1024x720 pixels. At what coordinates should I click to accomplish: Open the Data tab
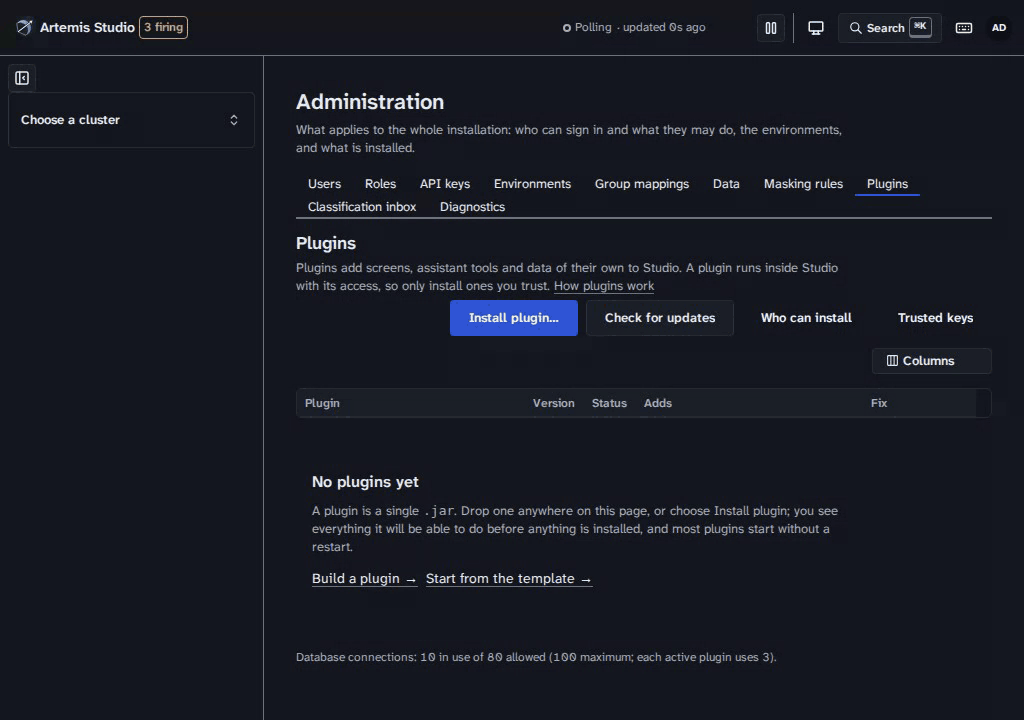(x=726, y=184)
